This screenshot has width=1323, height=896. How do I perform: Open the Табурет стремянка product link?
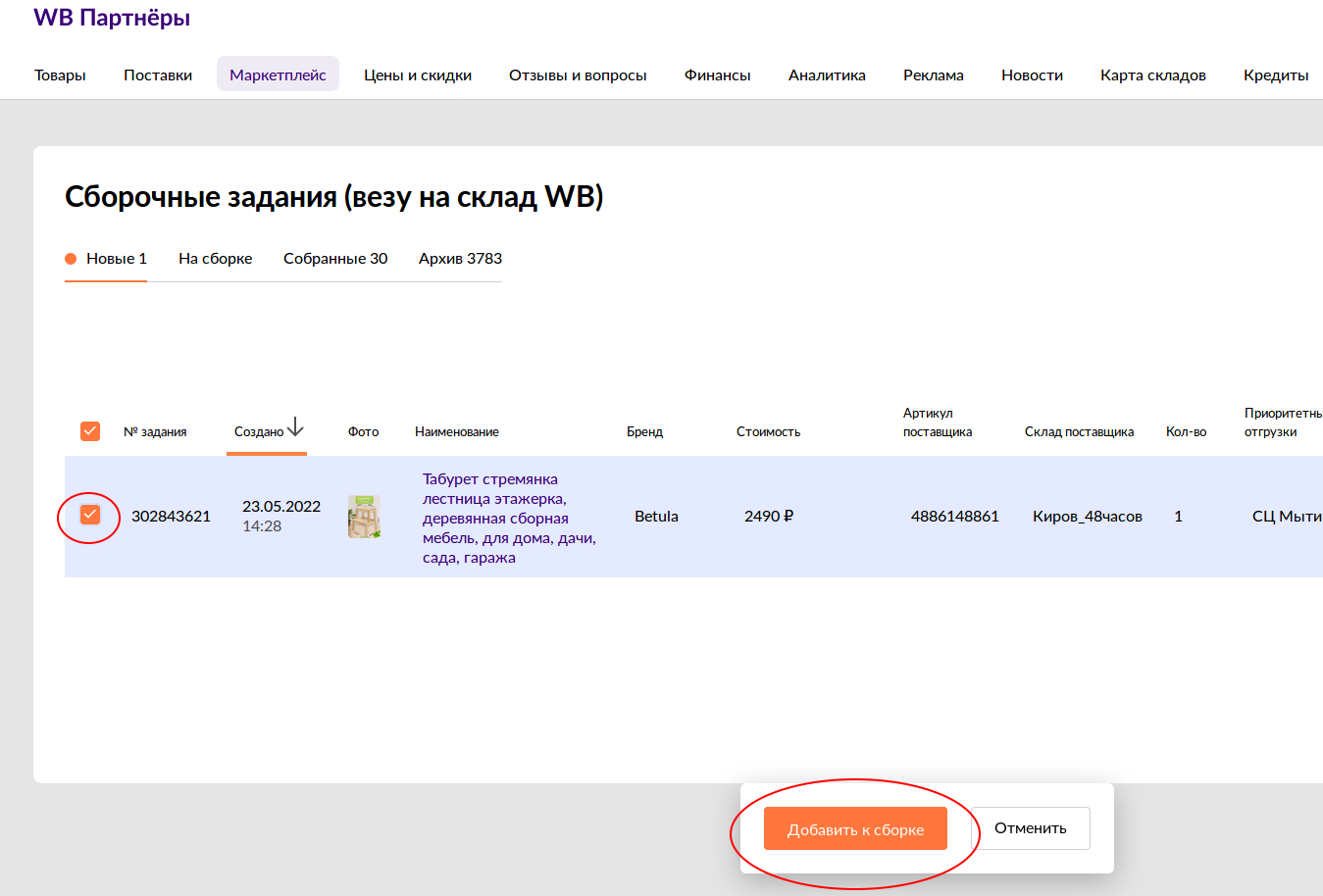(x=509, y=519)
